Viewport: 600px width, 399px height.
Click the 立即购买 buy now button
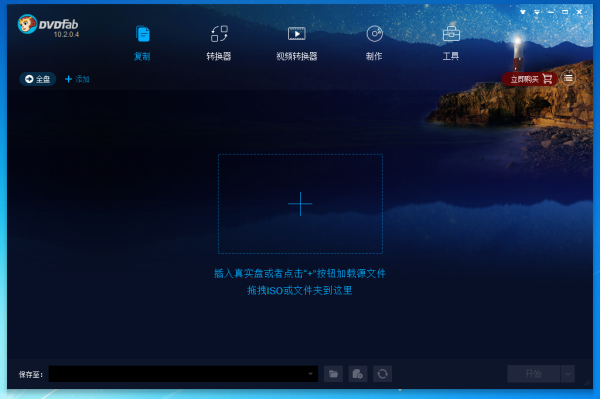pyautogui.click(x=530, y=79)
